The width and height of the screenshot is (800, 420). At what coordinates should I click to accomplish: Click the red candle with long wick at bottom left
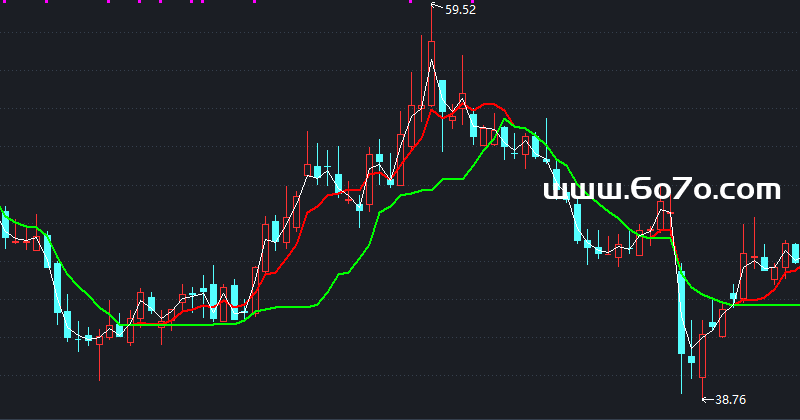(99, 340)
